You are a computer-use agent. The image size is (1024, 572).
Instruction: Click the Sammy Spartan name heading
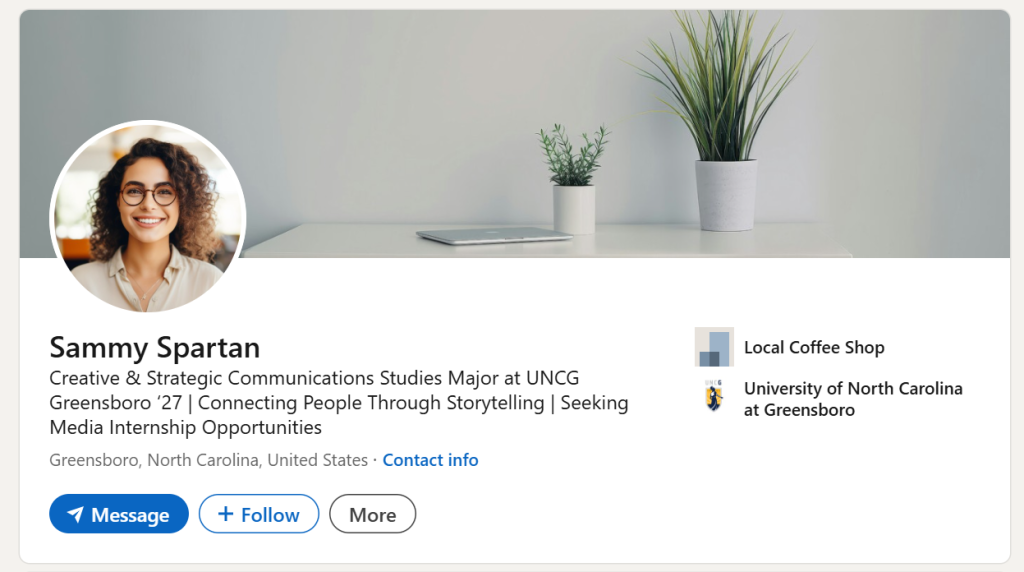[x=154, y=347]
